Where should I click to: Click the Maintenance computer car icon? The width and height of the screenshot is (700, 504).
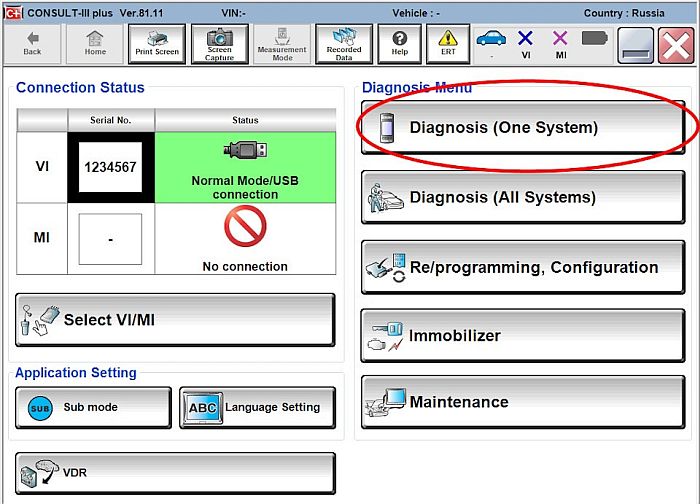pyautogui.click(x=385, y=402)
